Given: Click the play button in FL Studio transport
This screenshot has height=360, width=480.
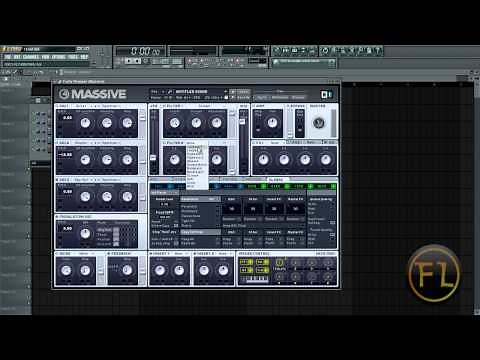Looking at the screenshot, I should (x=129, y=61).
